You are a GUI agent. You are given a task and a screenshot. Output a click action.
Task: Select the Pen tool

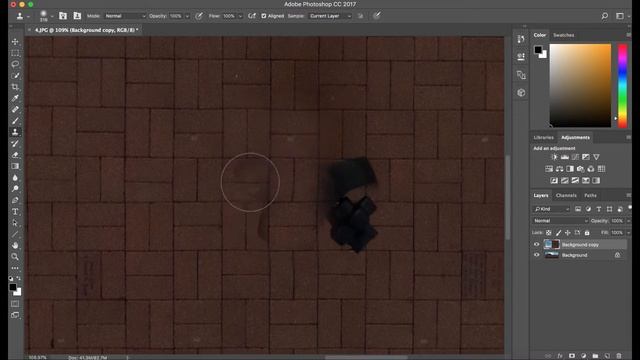(15, 200)
